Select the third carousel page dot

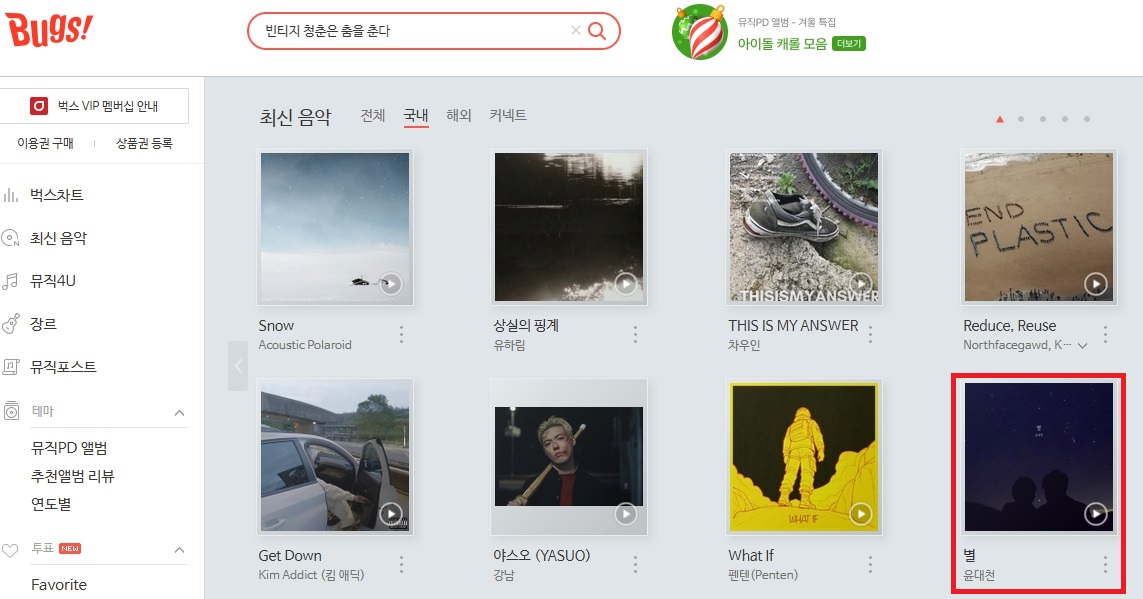(x=1043, y=119)
